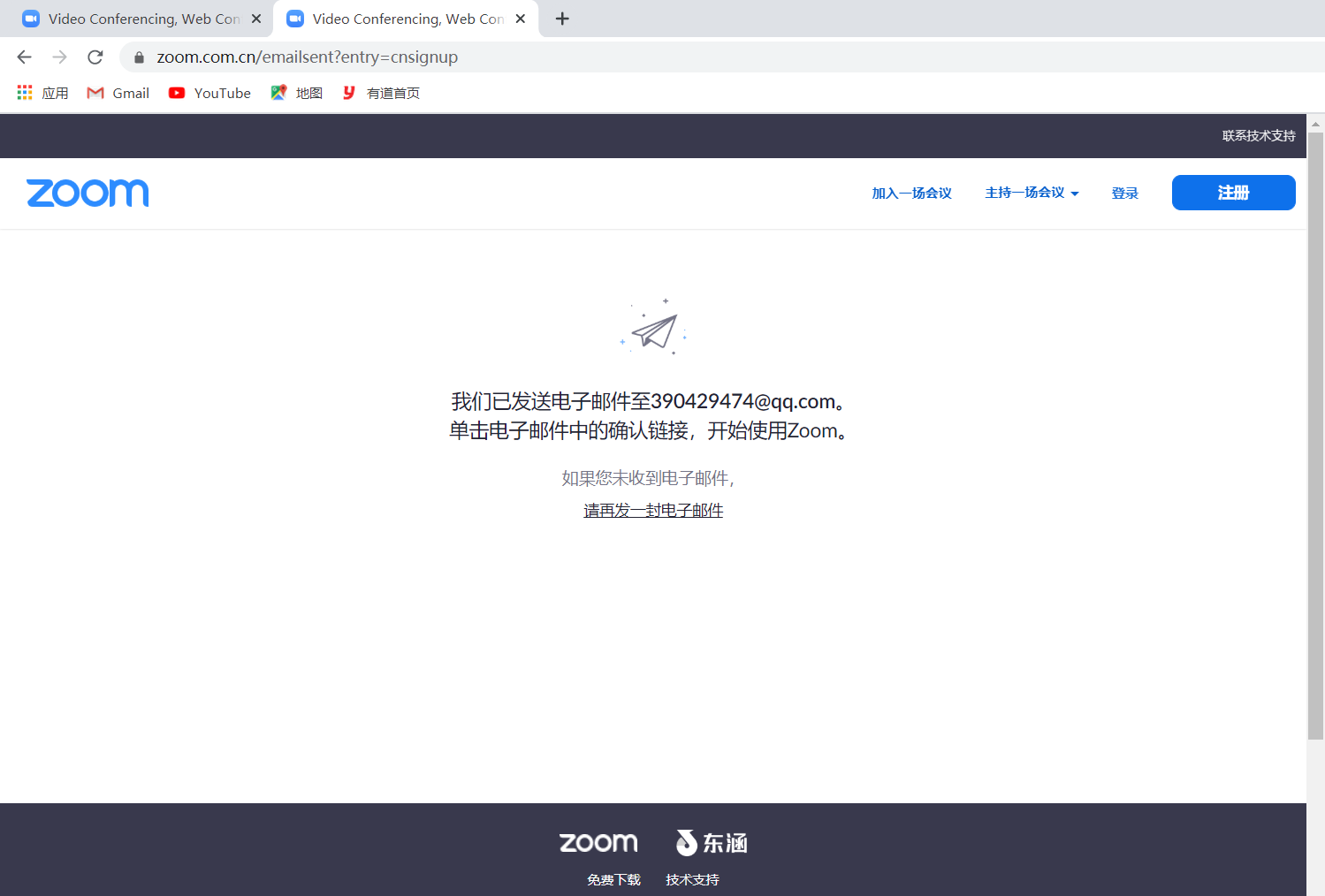1325x896 pixels.
Task: Click the 如果您未收到电子邮件 text
Action: coord(649,479)
